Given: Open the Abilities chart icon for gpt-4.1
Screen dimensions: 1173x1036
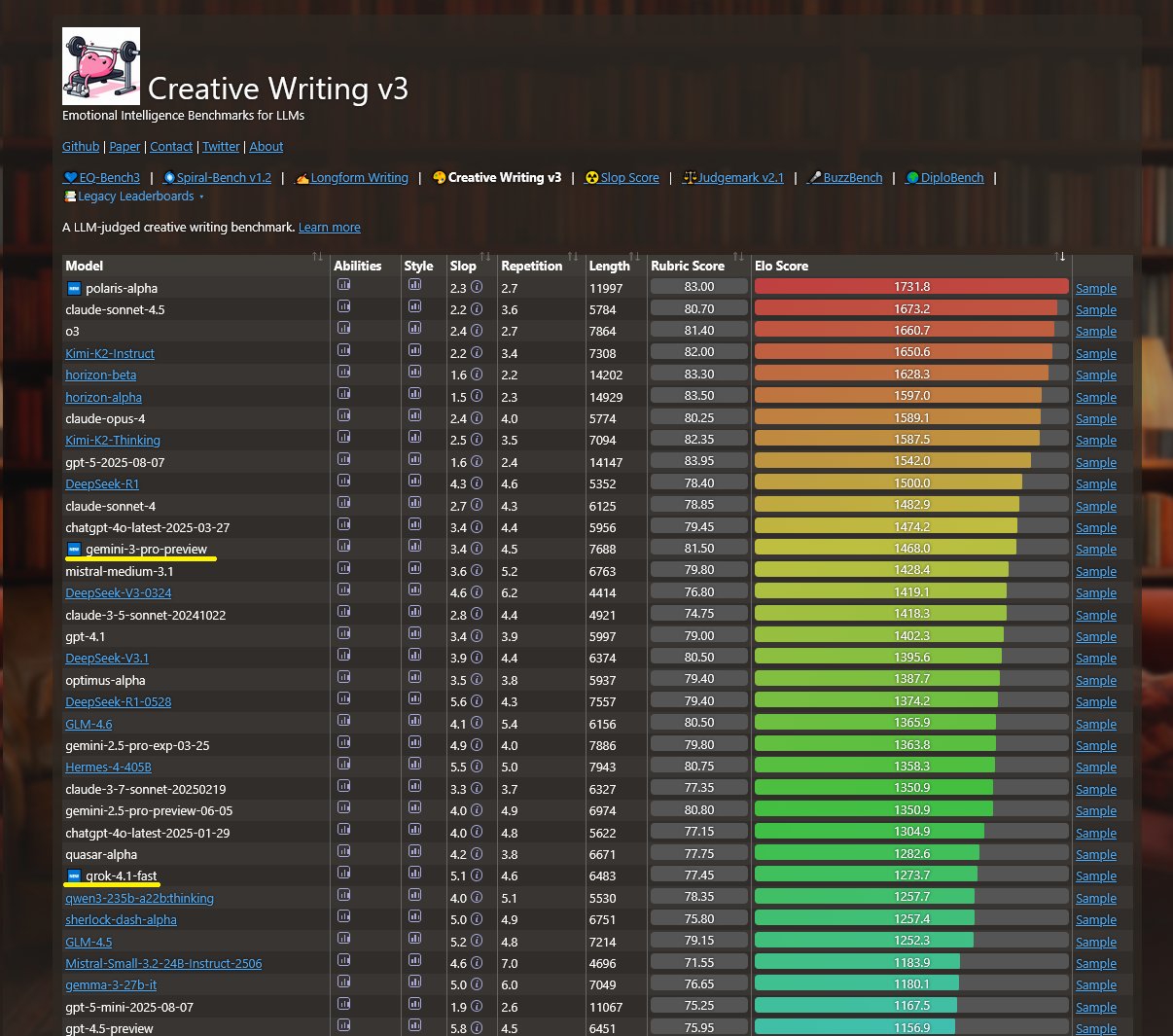Looking at the screenshot, I should [343, 633].
